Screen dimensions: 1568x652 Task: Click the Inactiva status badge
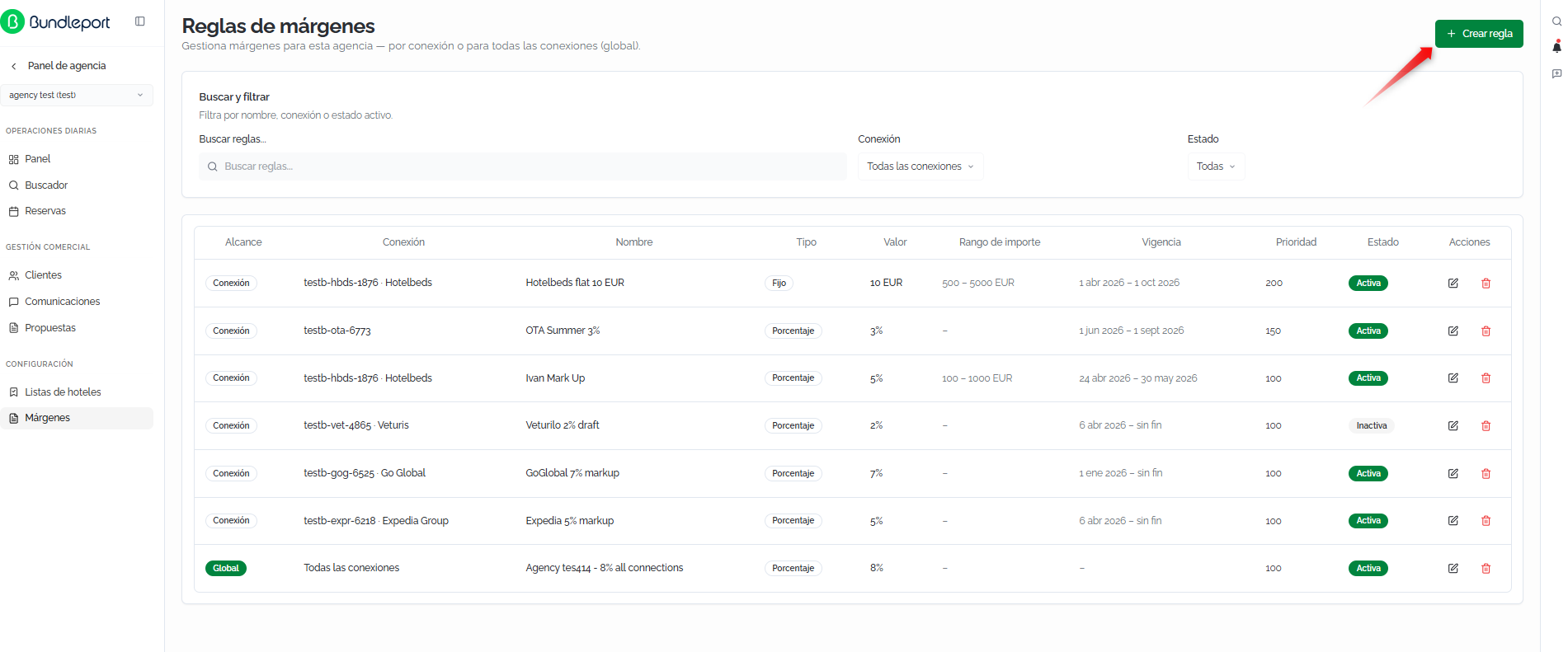point(1372,425)
